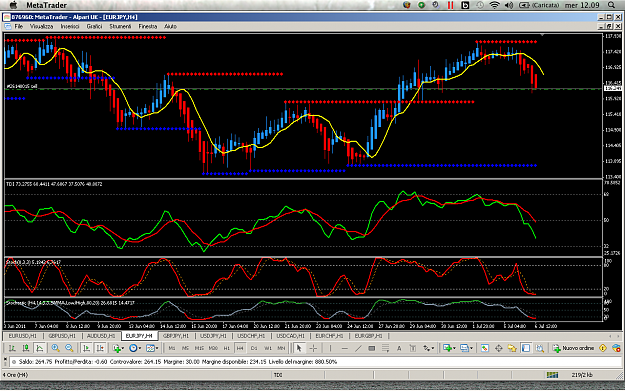Show the Market Watch window
The height and width of the screenshot is (391, 625).
(x=485, y=348)
